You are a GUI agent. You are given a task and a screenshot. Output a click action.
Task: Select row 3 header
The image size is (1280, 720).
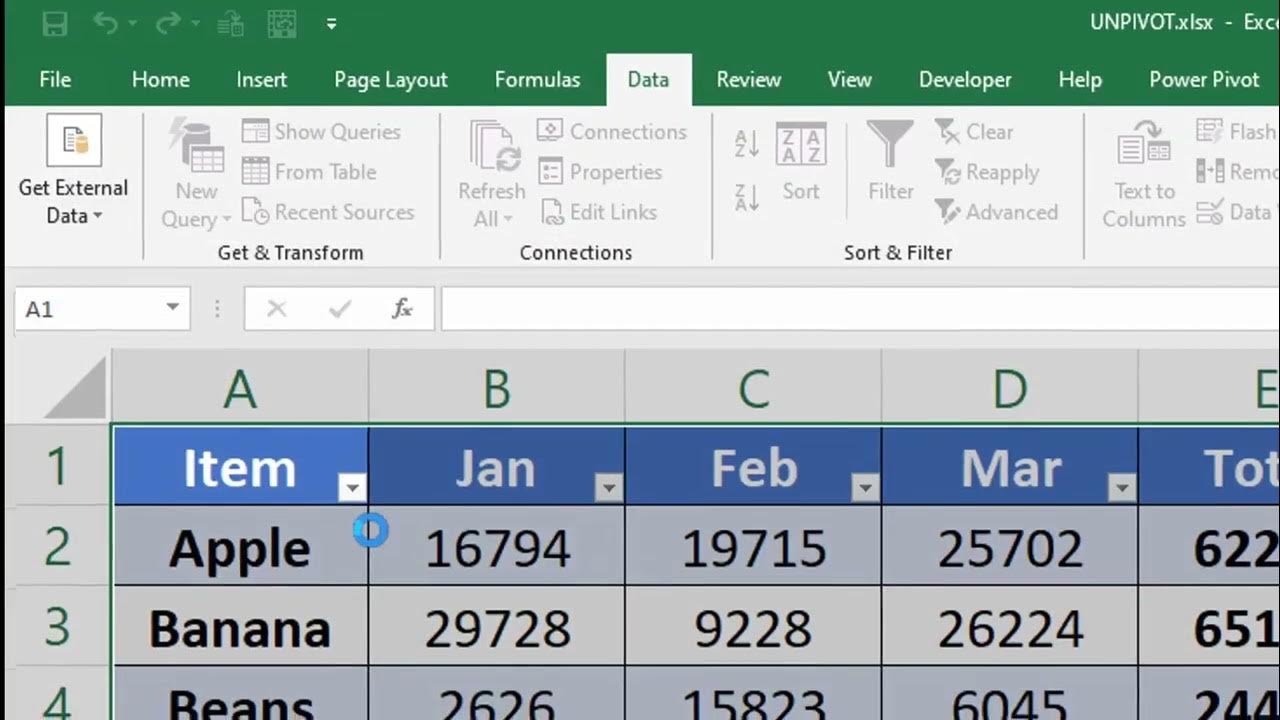[57, 626]
